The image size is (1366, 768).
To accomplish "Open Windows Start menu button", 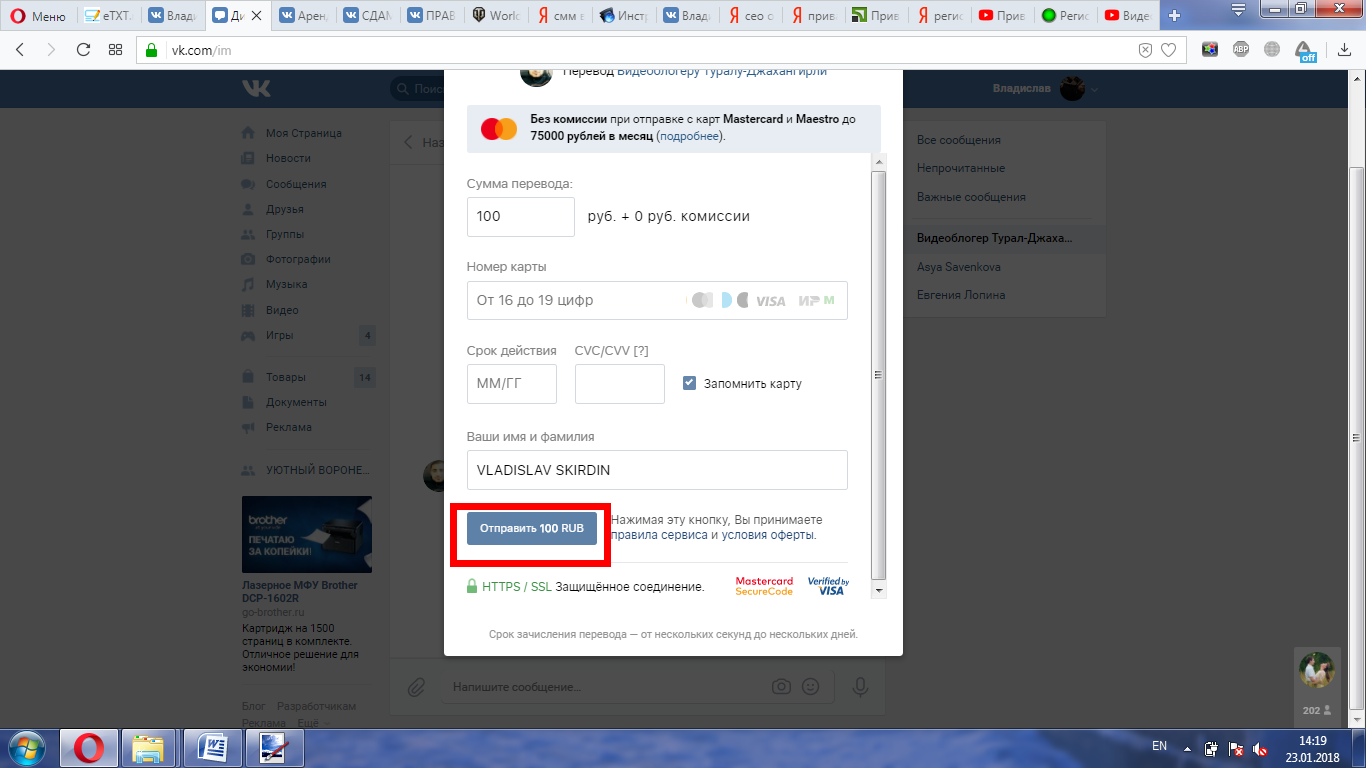I will coord(26,747).
